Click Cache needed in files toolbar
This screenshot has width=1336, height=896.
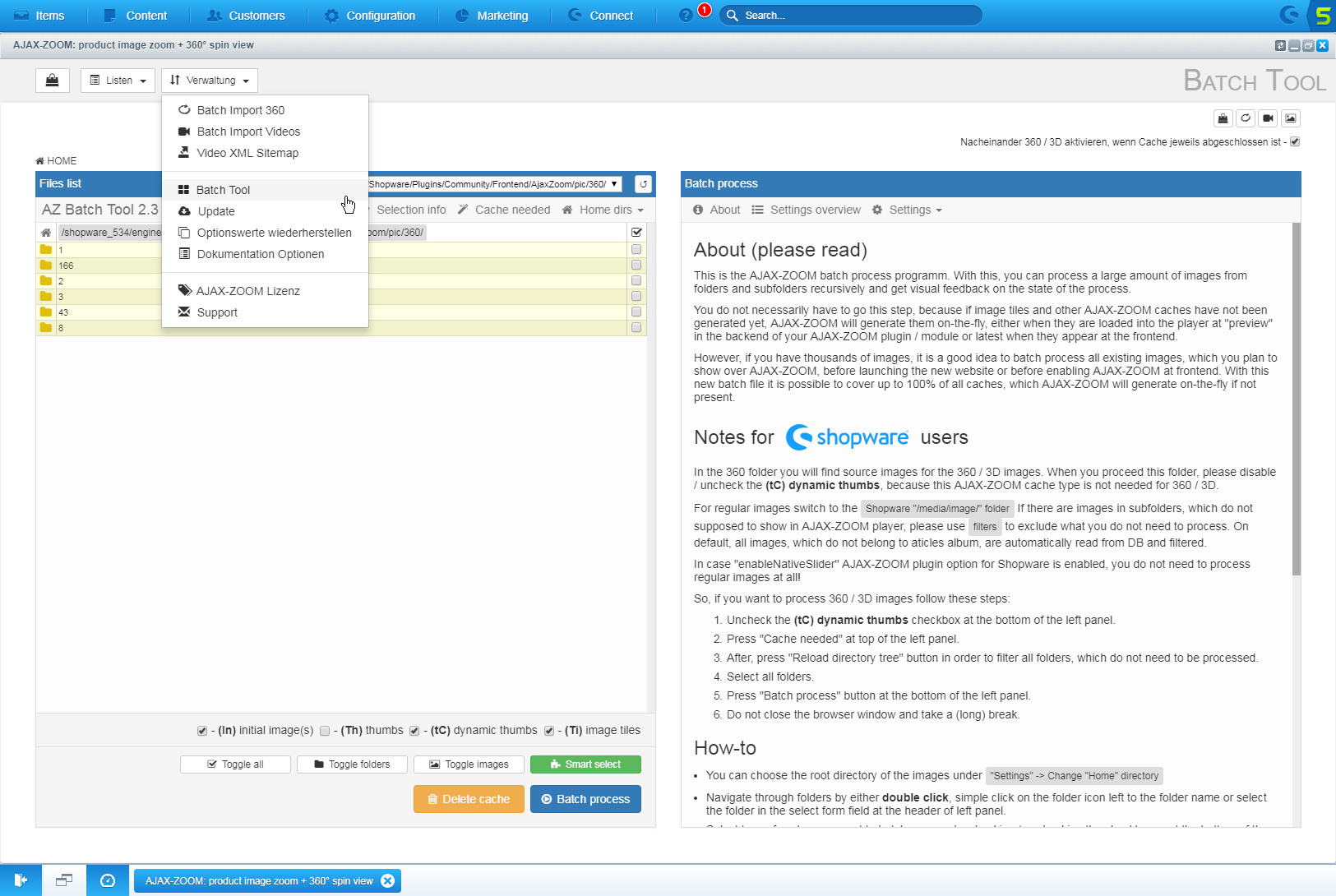[504, 210]
